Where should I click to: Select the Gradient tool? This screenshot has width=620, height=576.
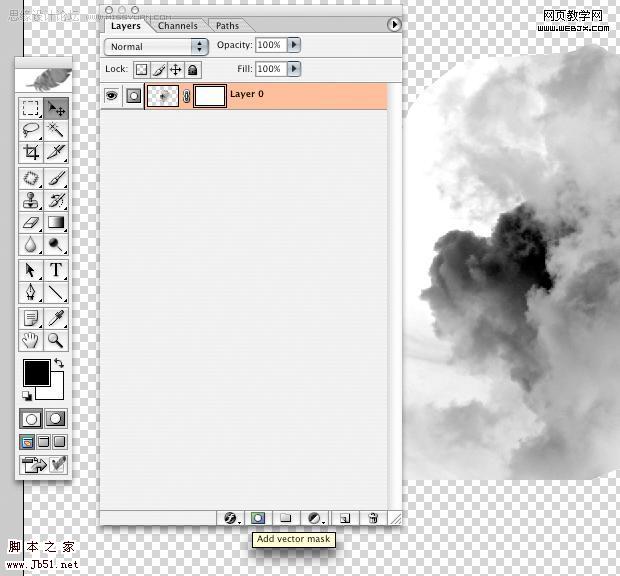56,222
